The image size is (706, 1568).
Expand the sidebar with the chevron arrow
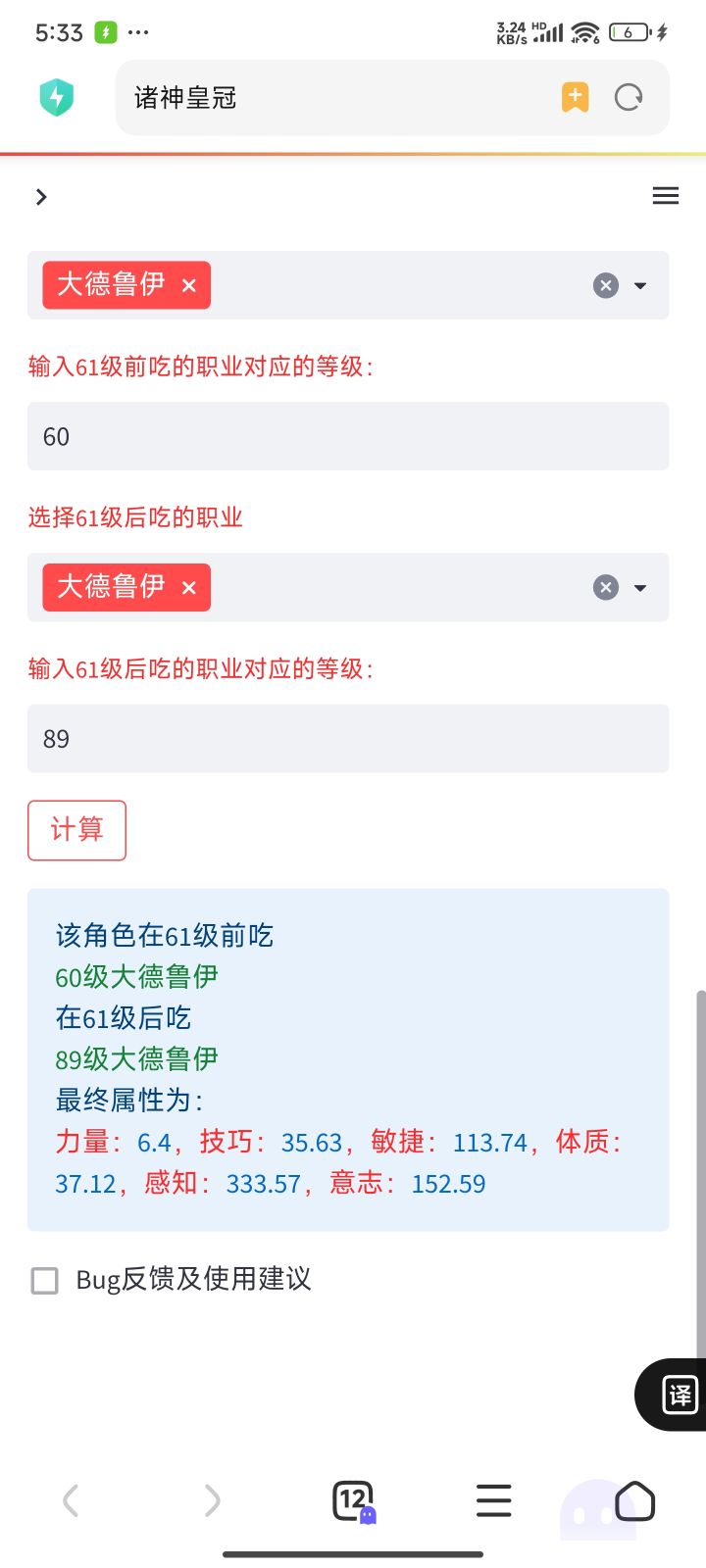tap(41, 197)
